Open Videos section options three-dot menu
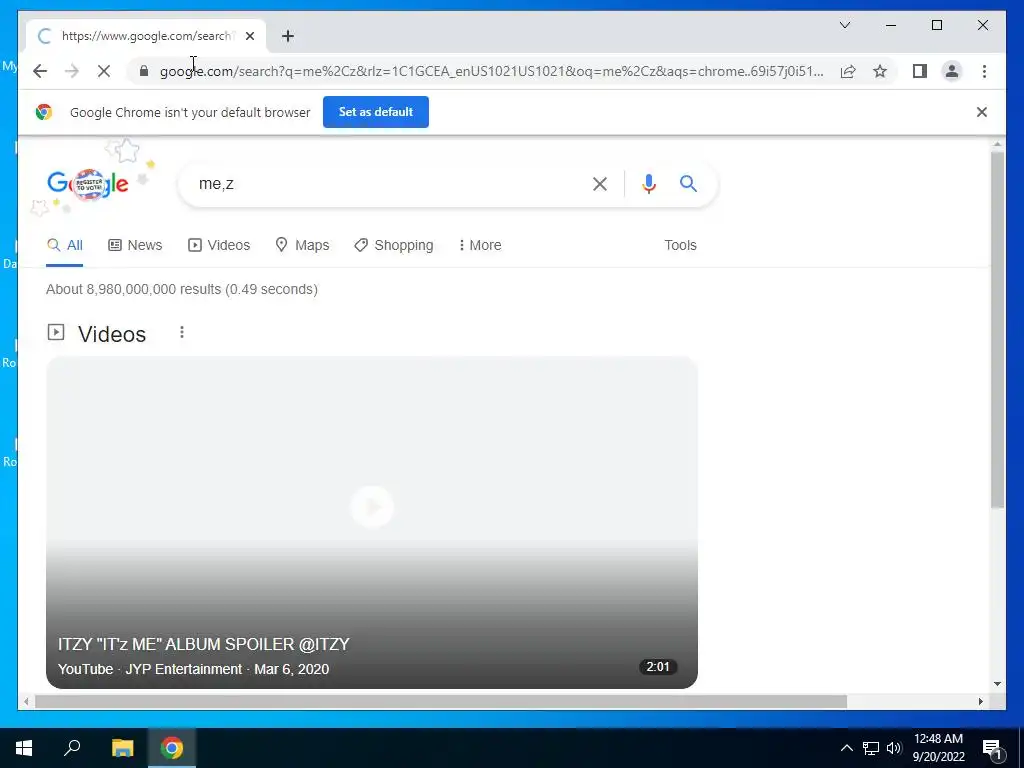 pyautogui.click(x=182, y=332)
